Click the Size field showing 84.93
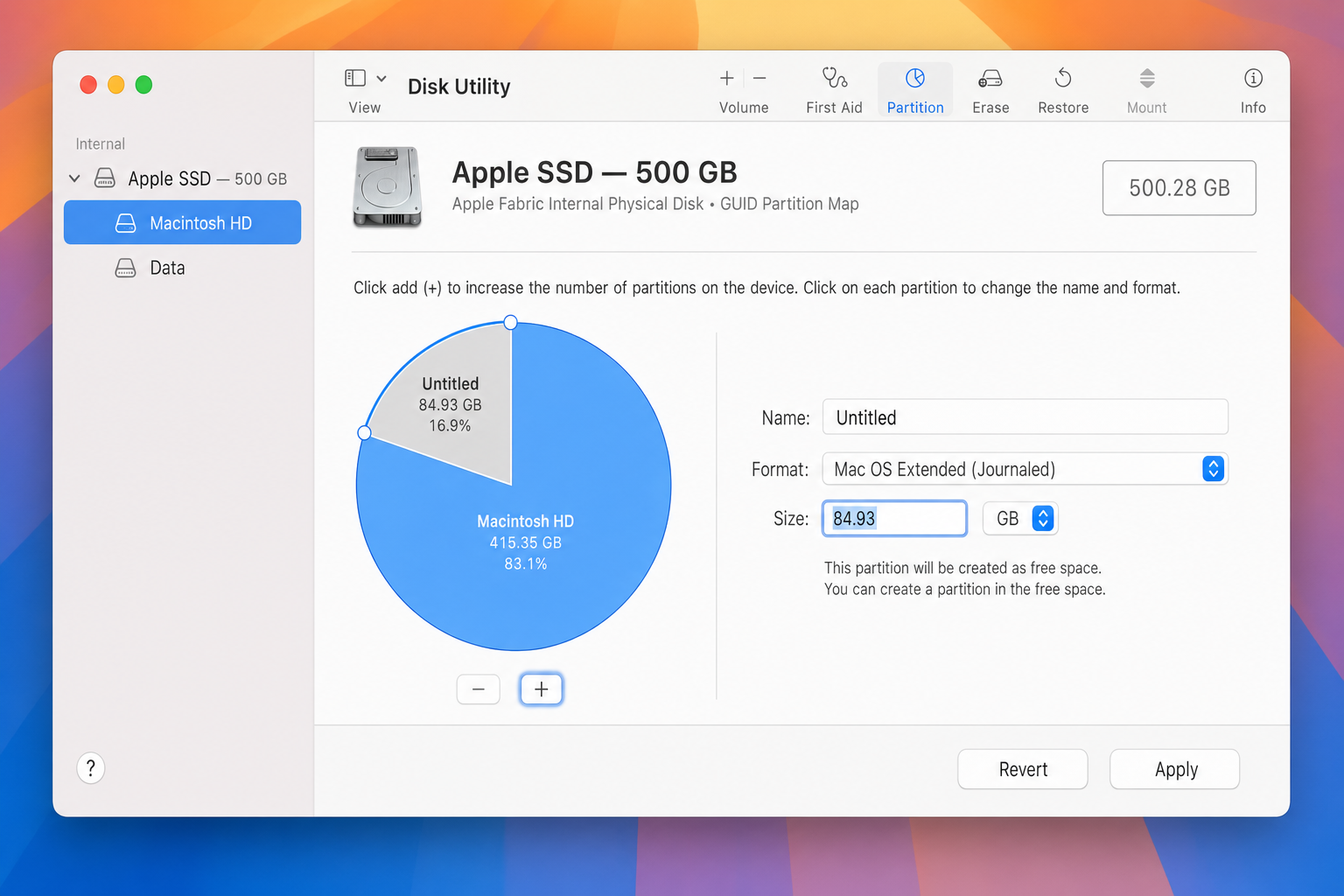This screenshot has height=896, width=1344. click(894, 518)
